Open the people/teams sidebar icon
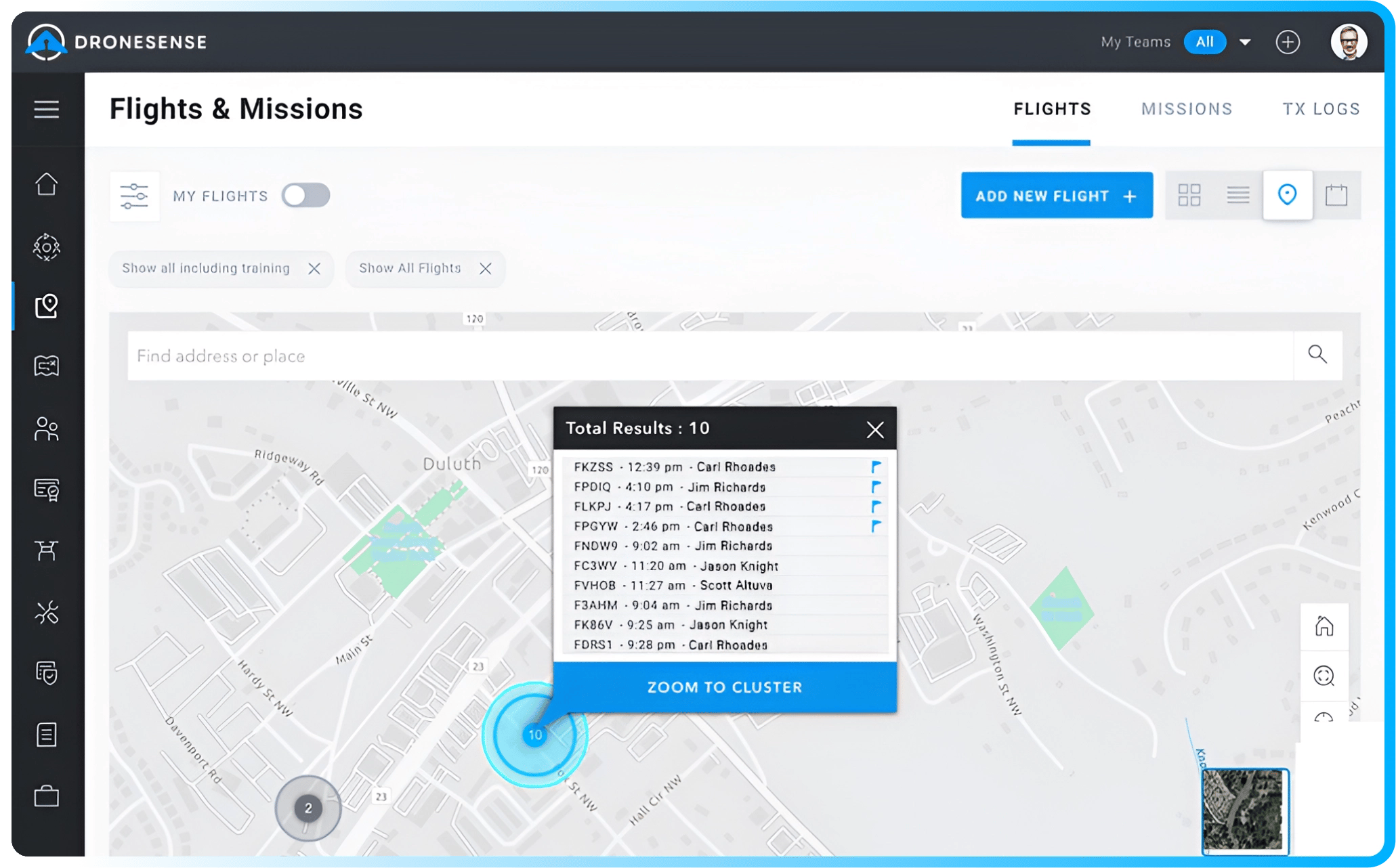This screenshot has width=1396, height=868. (x=46, y=429)
